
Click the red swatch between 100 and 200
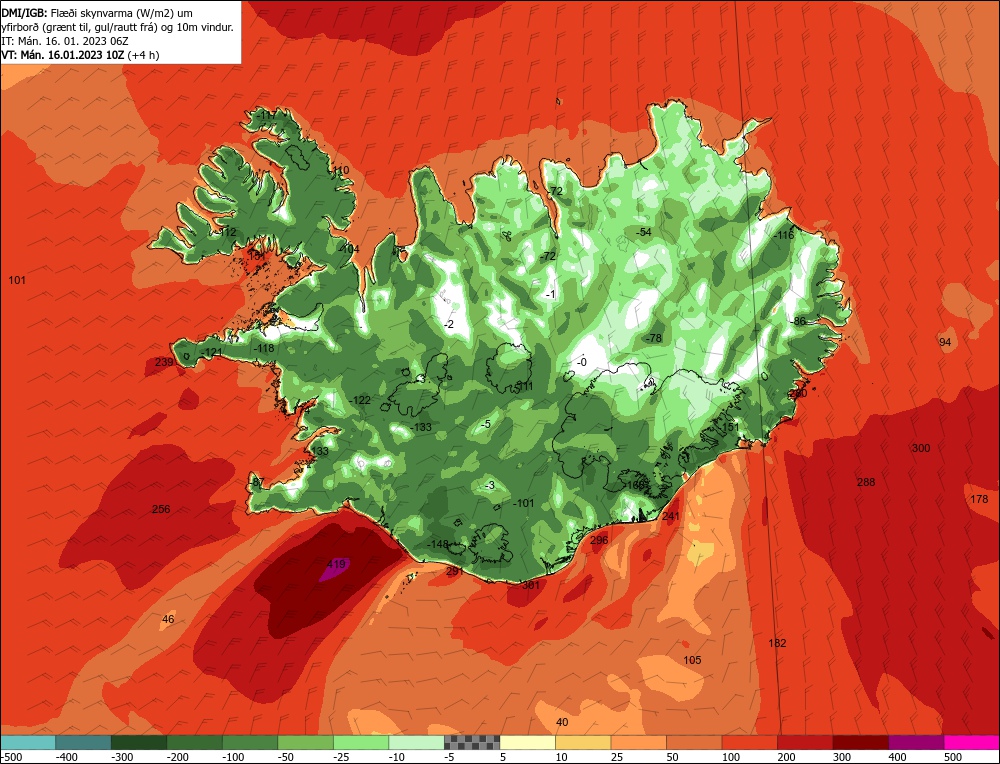click(x=749, y=742)
